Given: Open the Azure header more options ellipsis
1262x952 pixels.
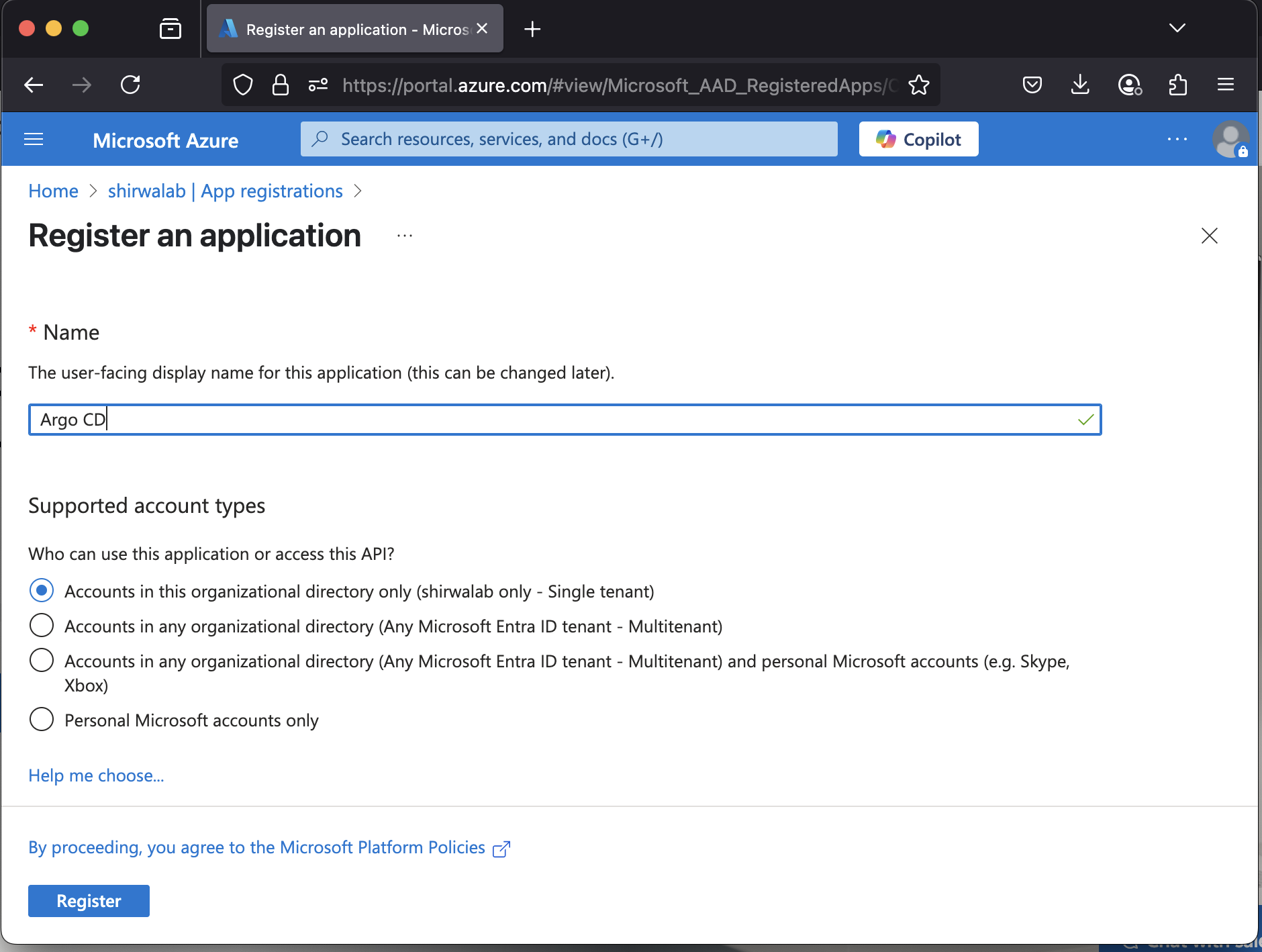Looking at the screenshot, I should pos(1177,139).
